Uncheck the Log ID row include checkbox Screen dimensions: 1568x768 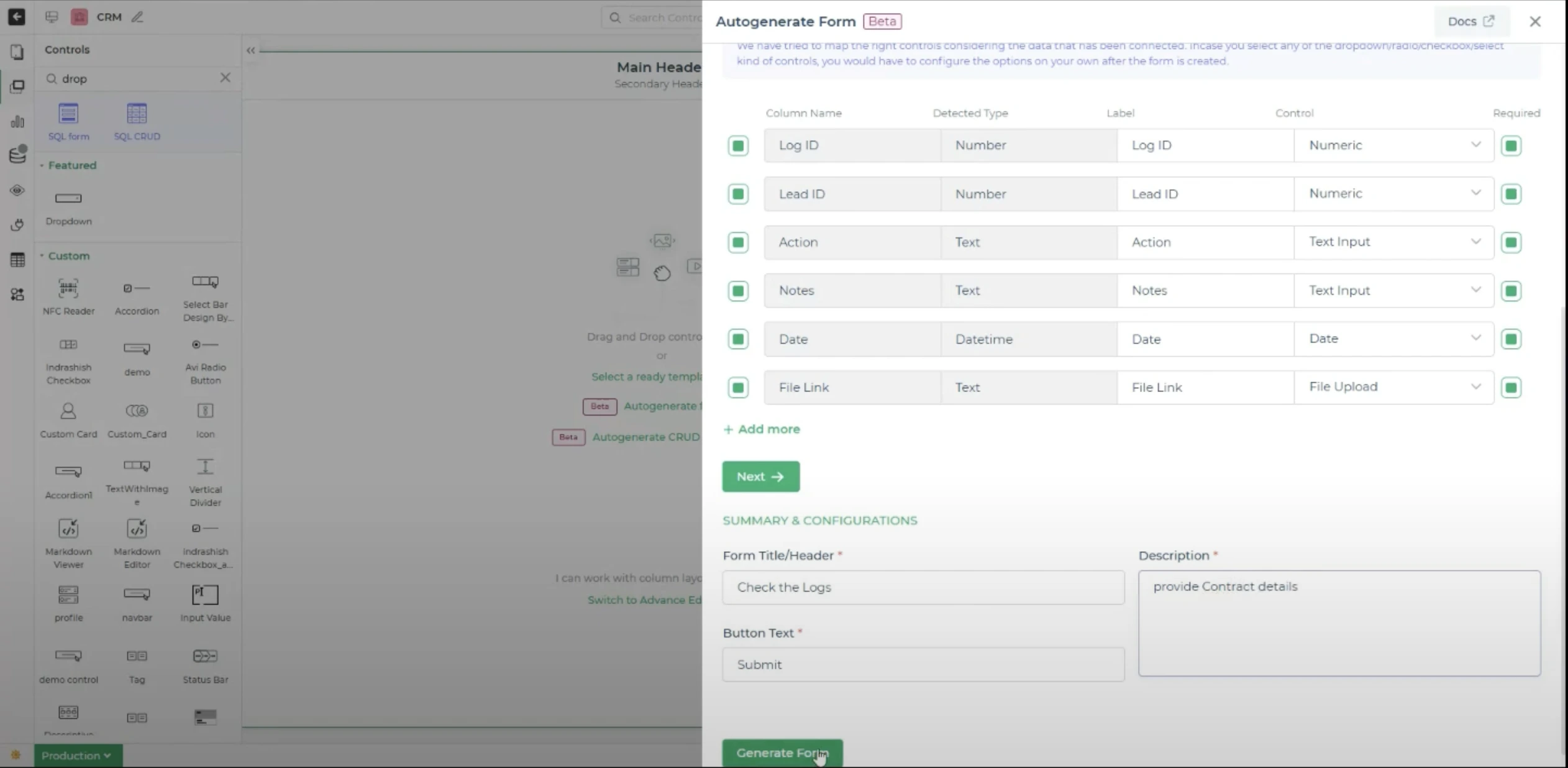click(738, 146)
